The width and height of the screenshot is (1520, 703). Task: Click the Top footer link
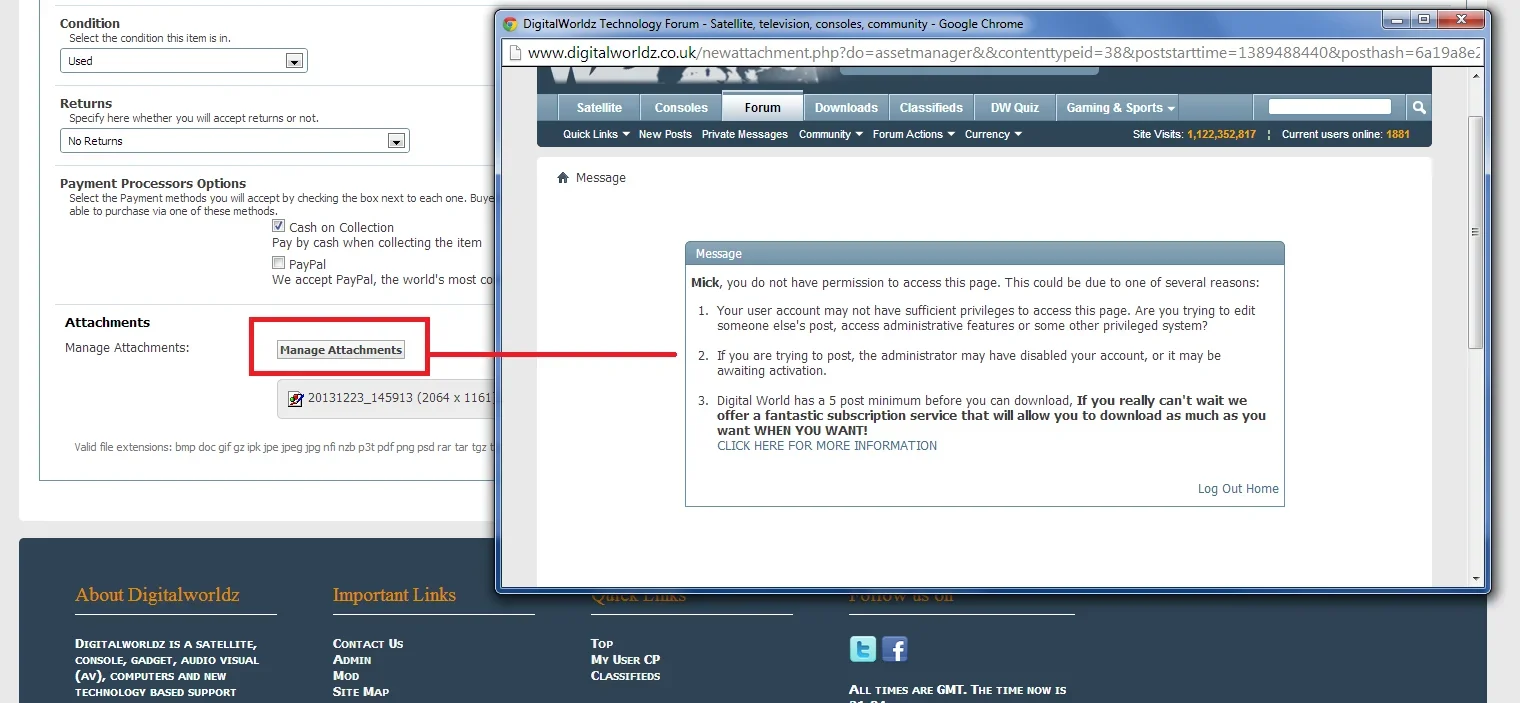point(602,644)
